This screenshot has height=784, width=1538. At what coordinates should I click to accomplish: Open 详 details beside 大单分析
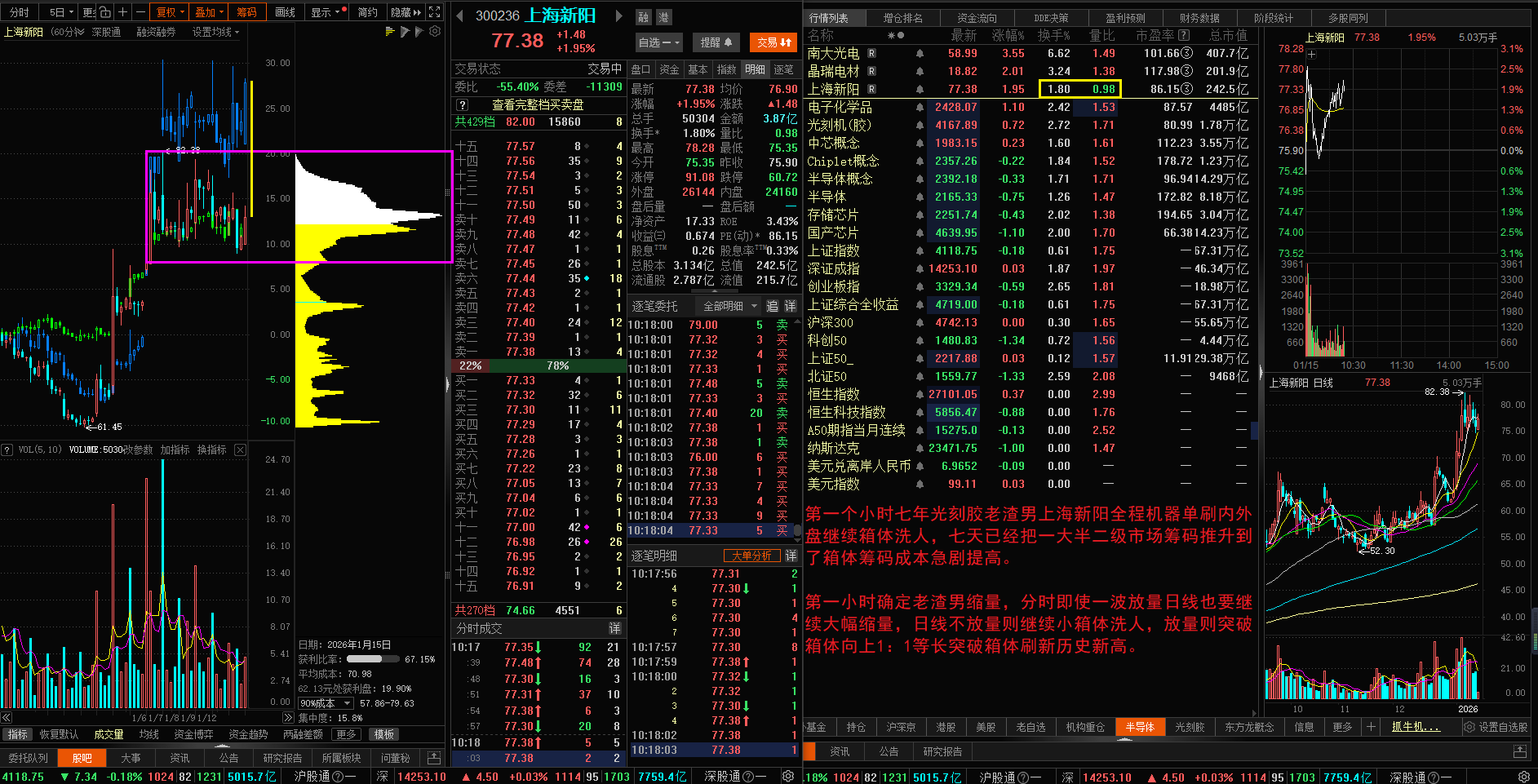tap(791, 556)
